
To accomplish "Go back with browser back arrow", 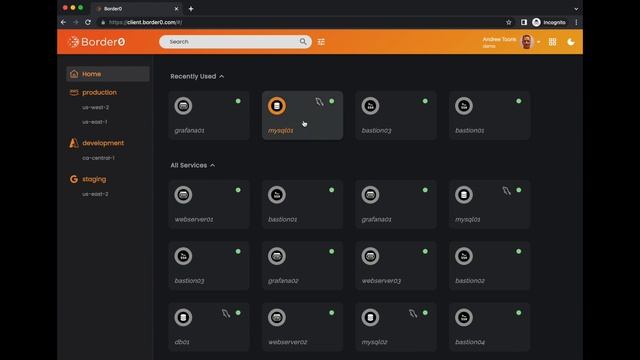I will pos(64,22).
